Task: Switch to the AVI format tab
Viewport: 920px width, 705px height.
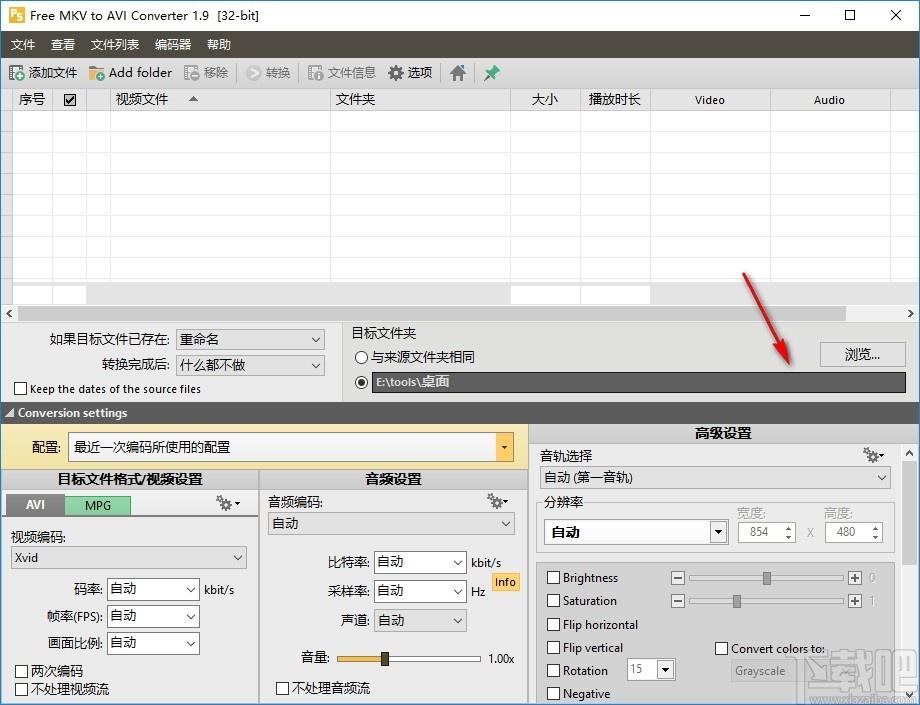Action: coord(35,505)
